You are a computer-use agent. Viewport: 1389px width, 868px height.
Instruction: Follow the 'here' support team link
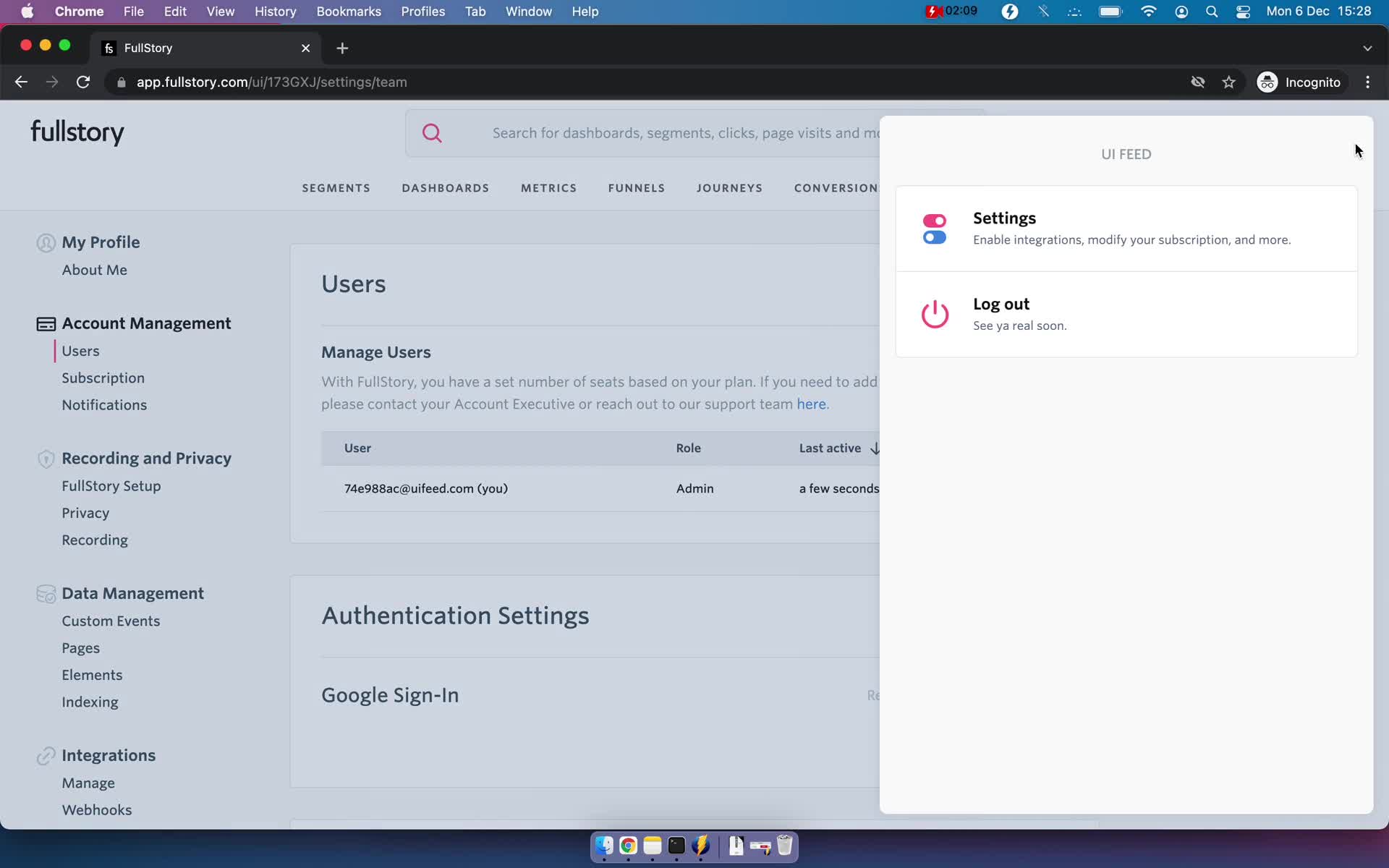(811, 404)
